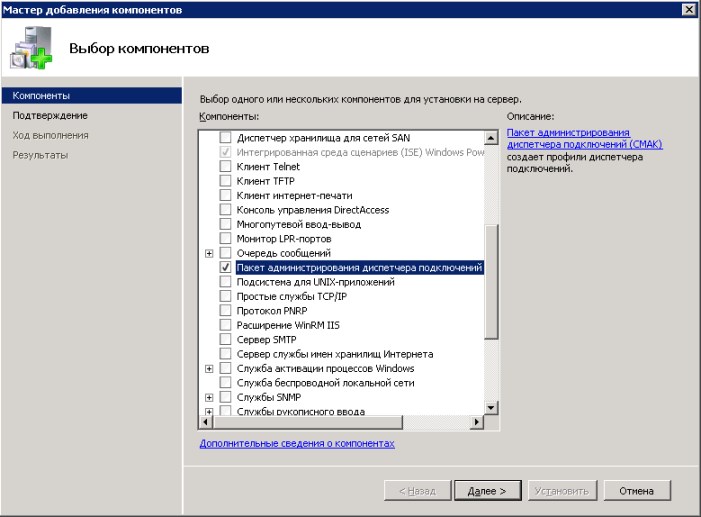The width and height of the screenshot is (701, 517).
Task: Open the Компоненты wizard step
Action: (92, 96)
